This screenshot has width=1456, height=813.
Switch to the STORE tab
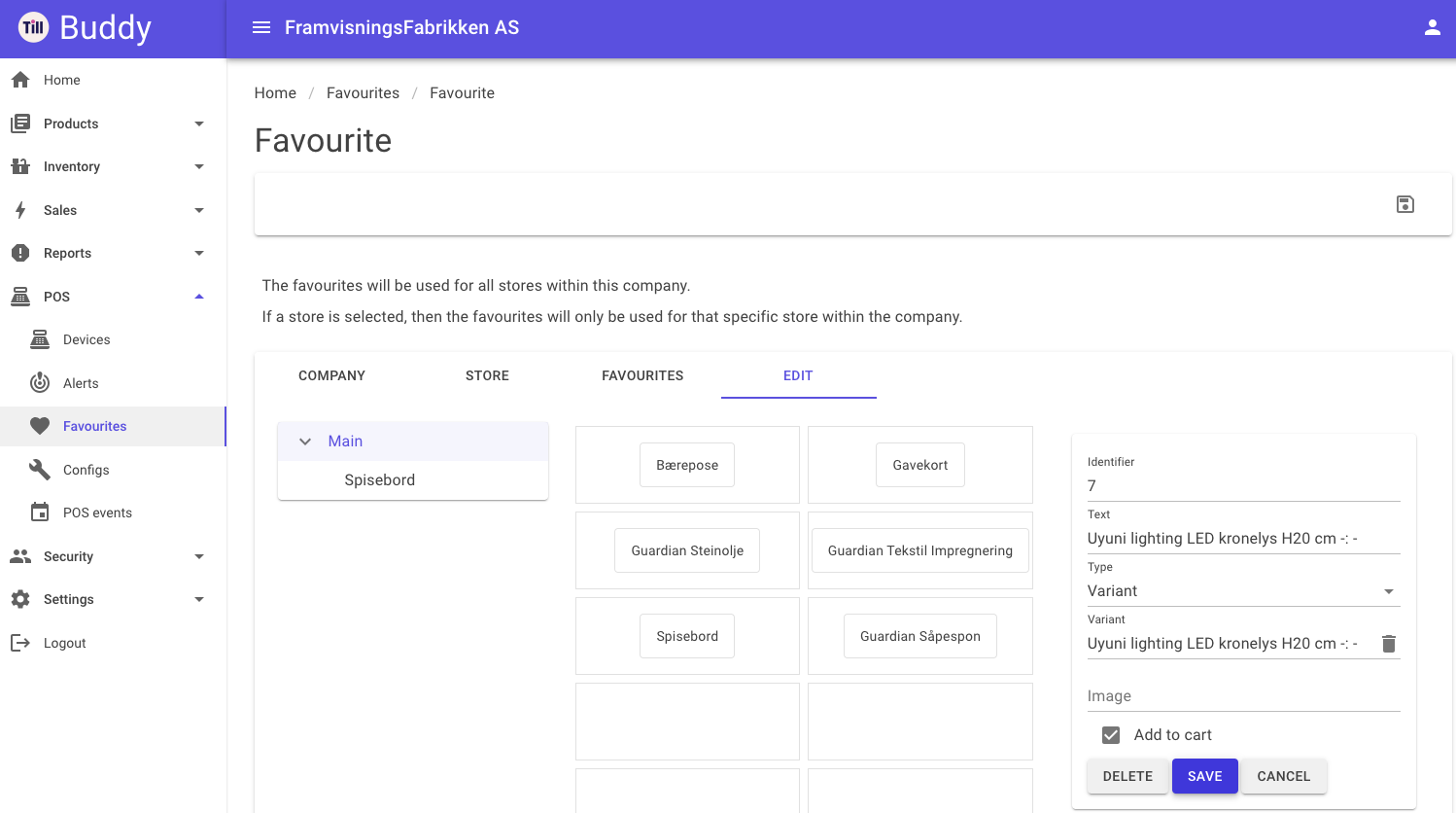[488, 375]
